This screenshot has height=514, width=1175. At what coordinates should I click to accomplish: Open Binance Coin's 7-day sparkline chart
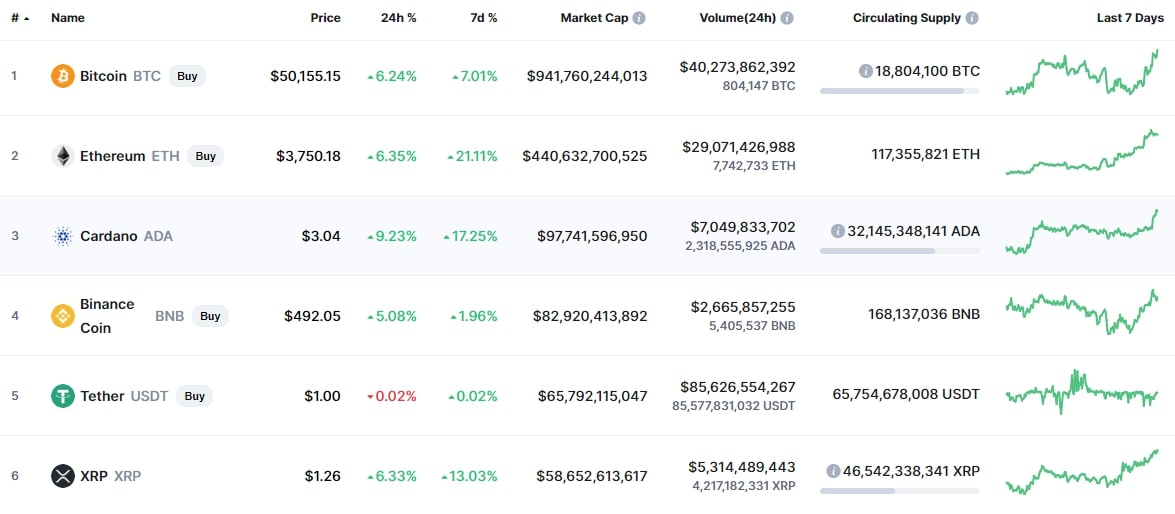point(1082,312)
